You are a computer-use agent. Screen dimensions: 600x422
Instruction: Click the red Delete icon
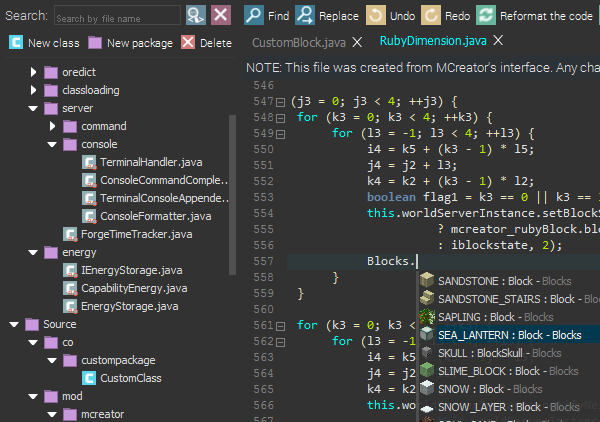coord(188,42)
